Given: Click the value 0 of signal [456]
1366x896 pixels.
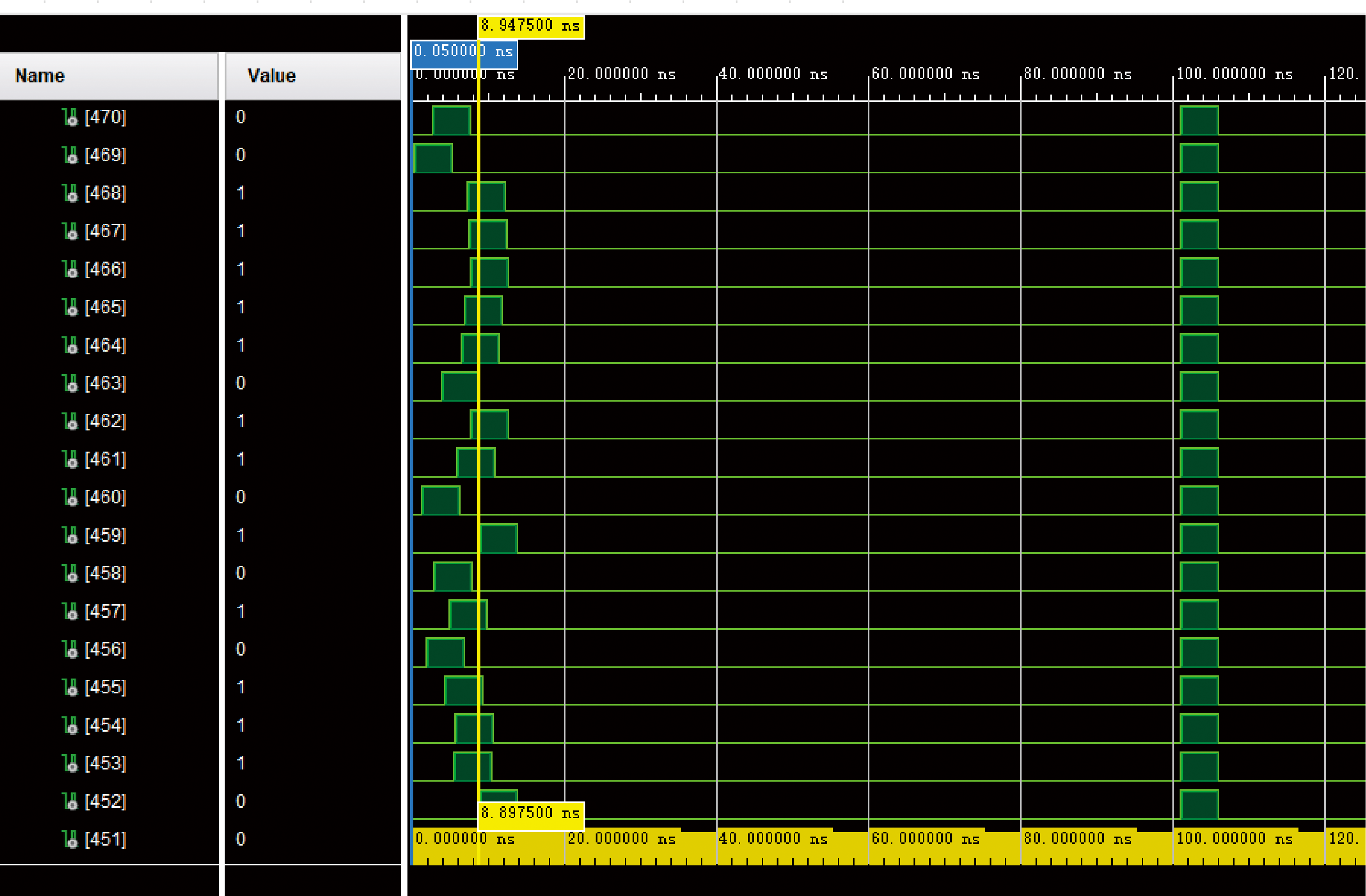Looking at the screenshot, I should (x=240, y=649).
